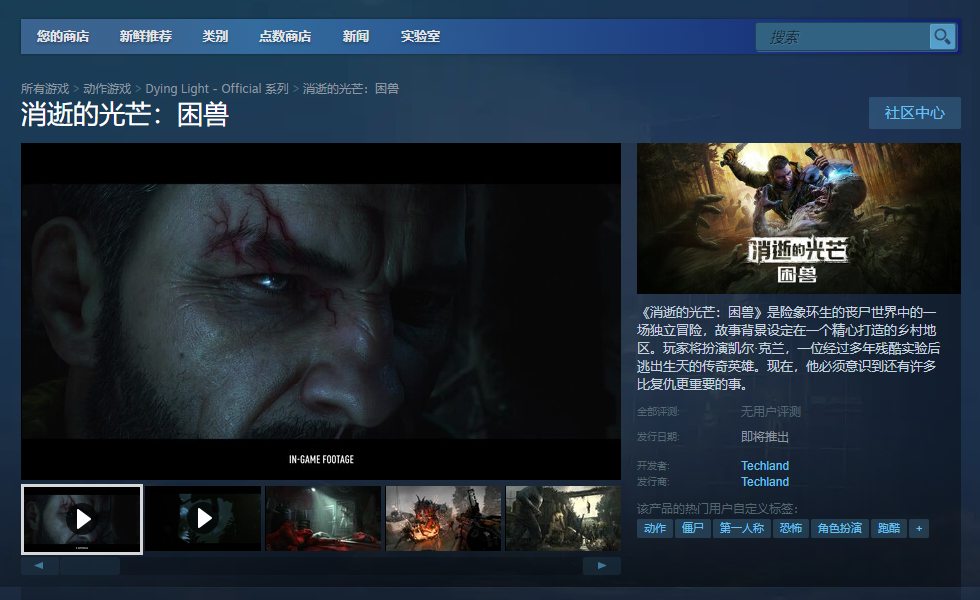Viewport: 980px width, 600px height.
Task: Play the second trailer video thumbnail
Action: pyautogui.click(x=203, y=518)
